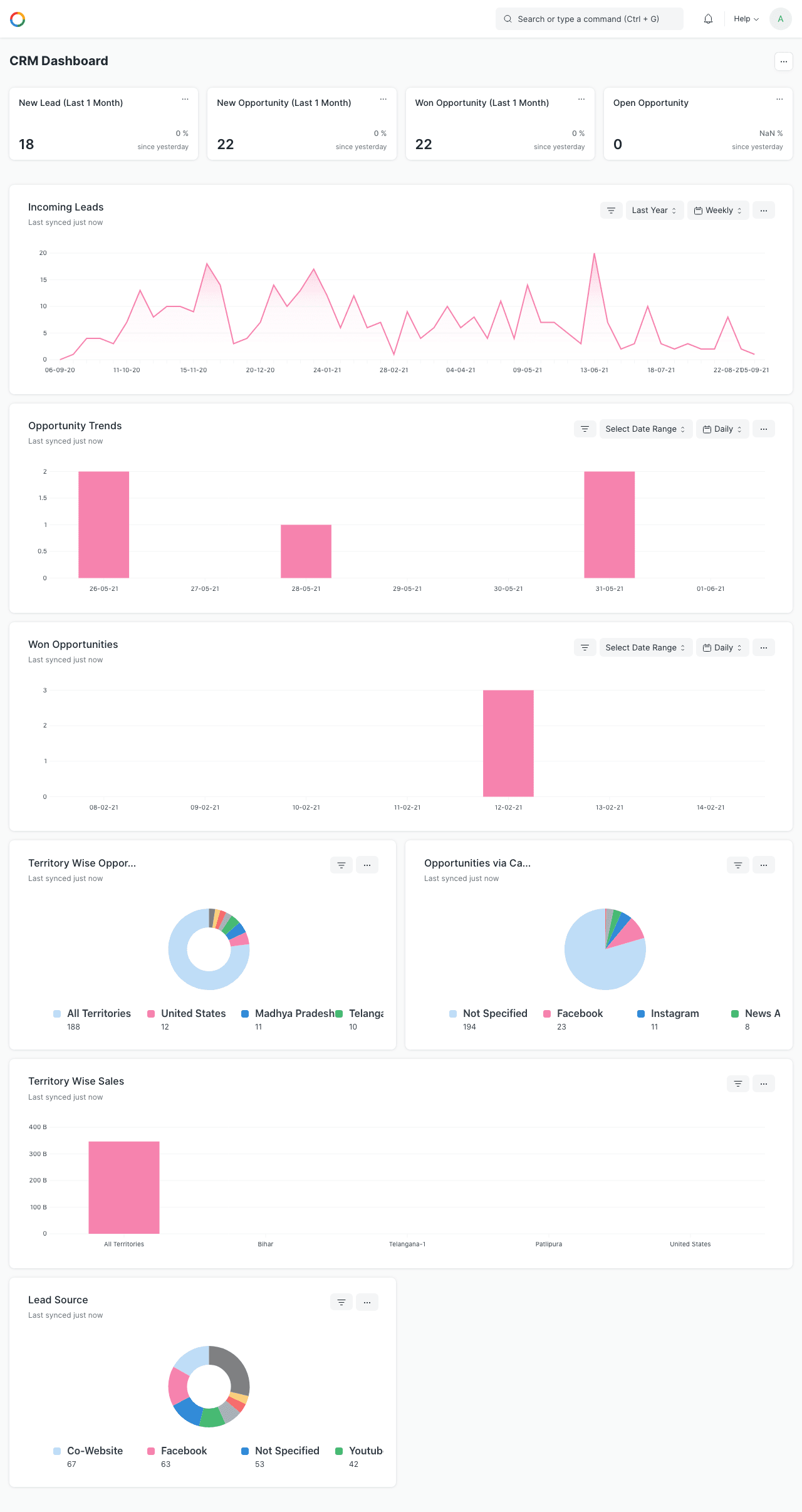Change Daily interval on Won Opportunities
Screen dimensions: 802x1512
point(722,648)
